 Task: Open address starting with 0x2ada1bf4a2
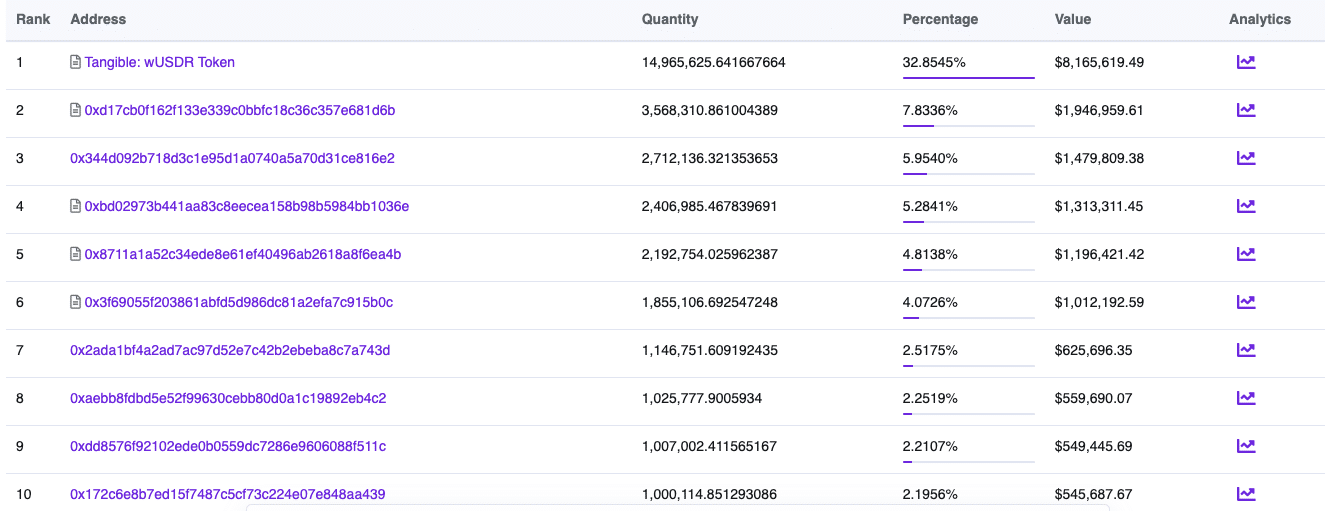coord(230,350)
